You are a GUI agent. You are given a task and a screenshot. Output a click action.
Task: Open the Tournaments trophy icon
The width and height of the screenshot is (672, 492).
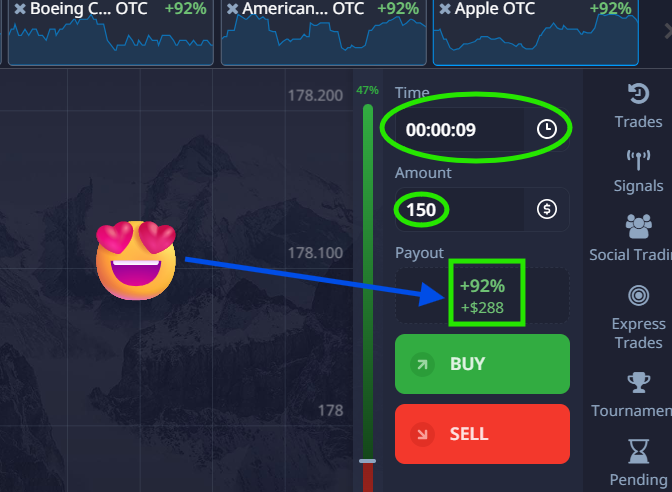[x=639, y=382]
